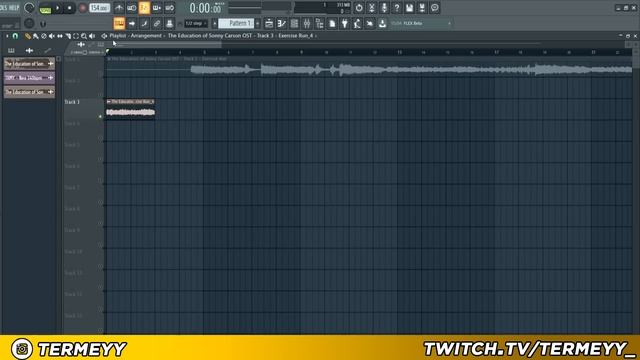Select the Select tool in playlist
The image size is (640, 360).
click(x=76, y=36)
